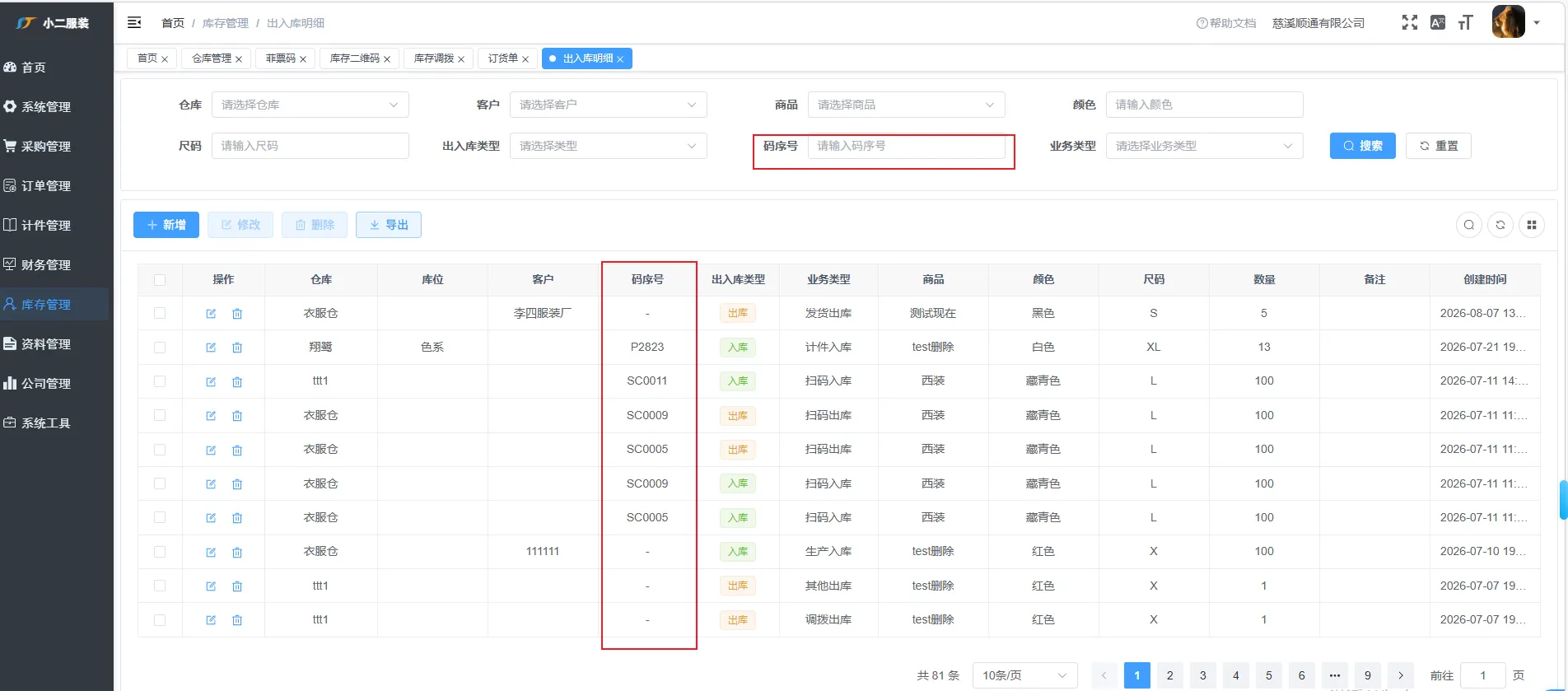
Task: Click the blue 搜索 search button
Action: (x=1363, y=146)
